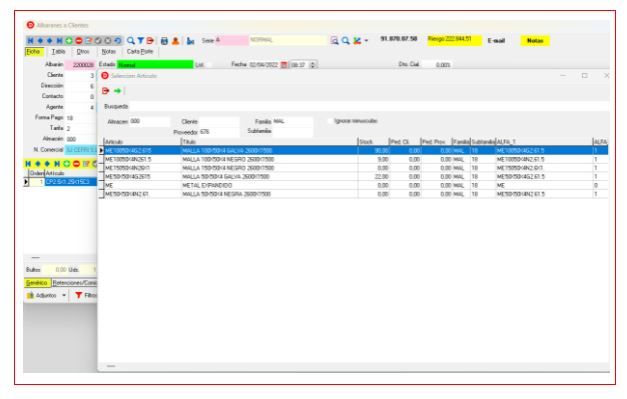Image resolution: width=627 pixels, height=399 pixels.
Task: Click the orange user icon in main toolbar
Action: 175,41
